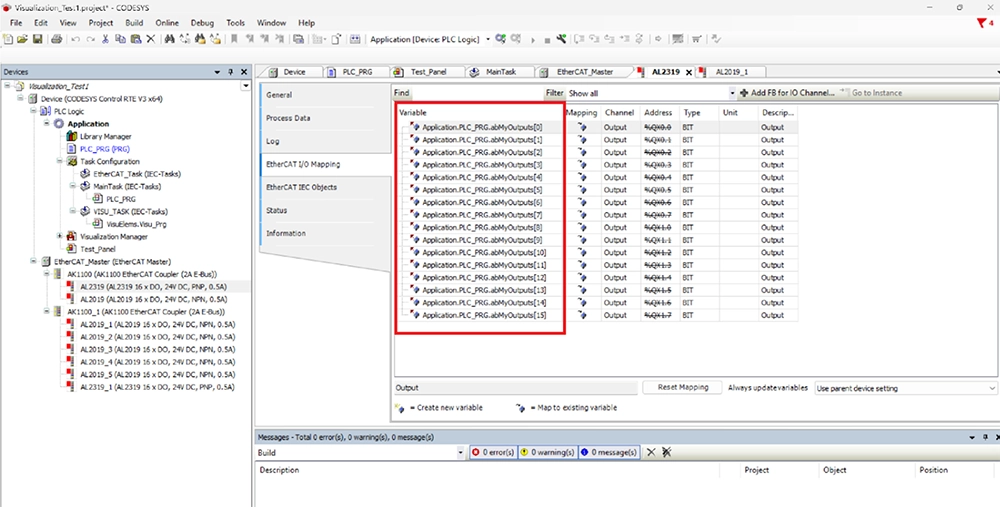The image size is (1000, 507).
Task: Click the shopping cart toolbar icon
Action: (x=696, y=40)
